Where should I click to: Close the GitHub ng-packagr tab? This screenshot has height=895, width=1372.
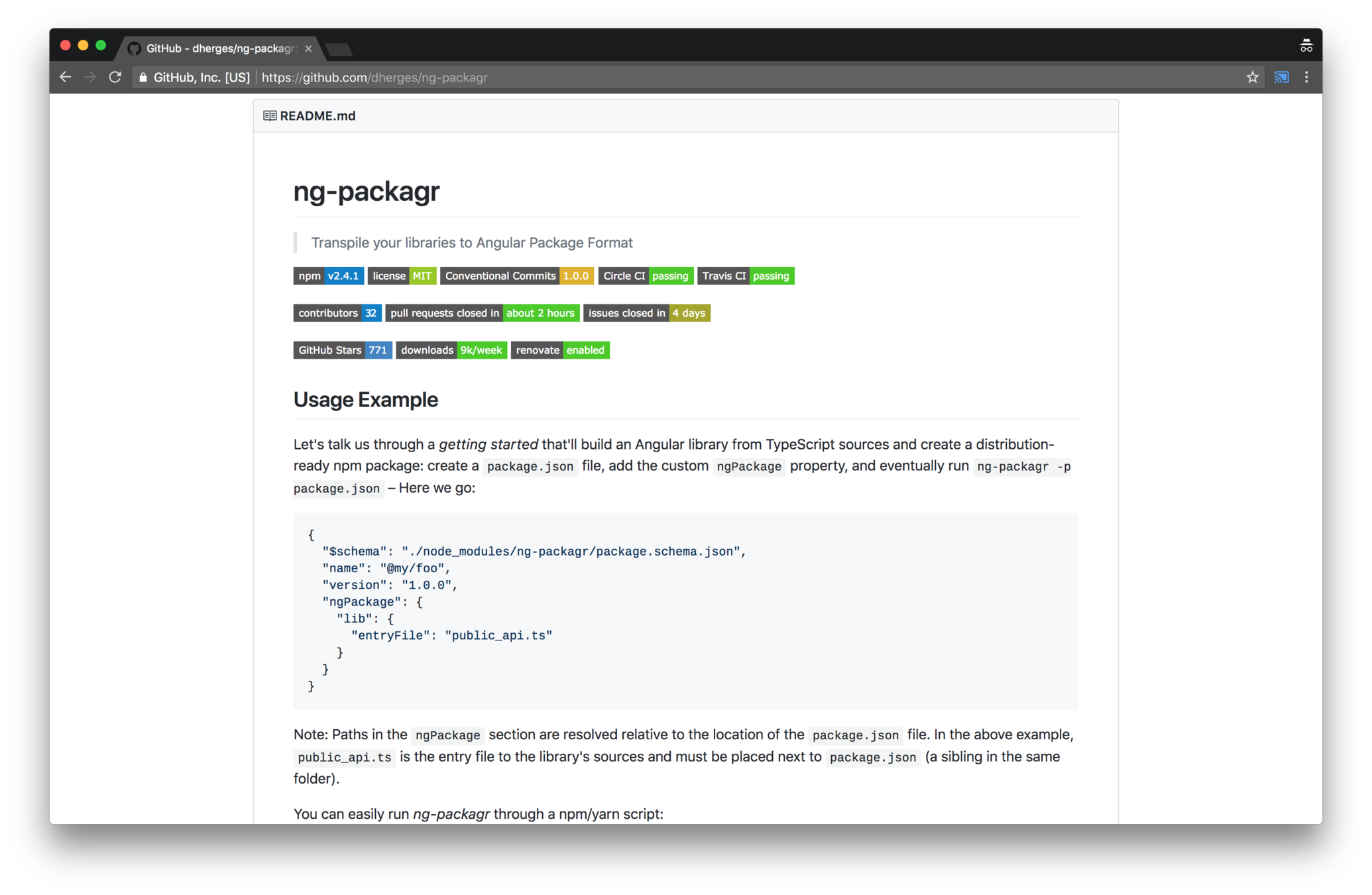click(308, 48)
